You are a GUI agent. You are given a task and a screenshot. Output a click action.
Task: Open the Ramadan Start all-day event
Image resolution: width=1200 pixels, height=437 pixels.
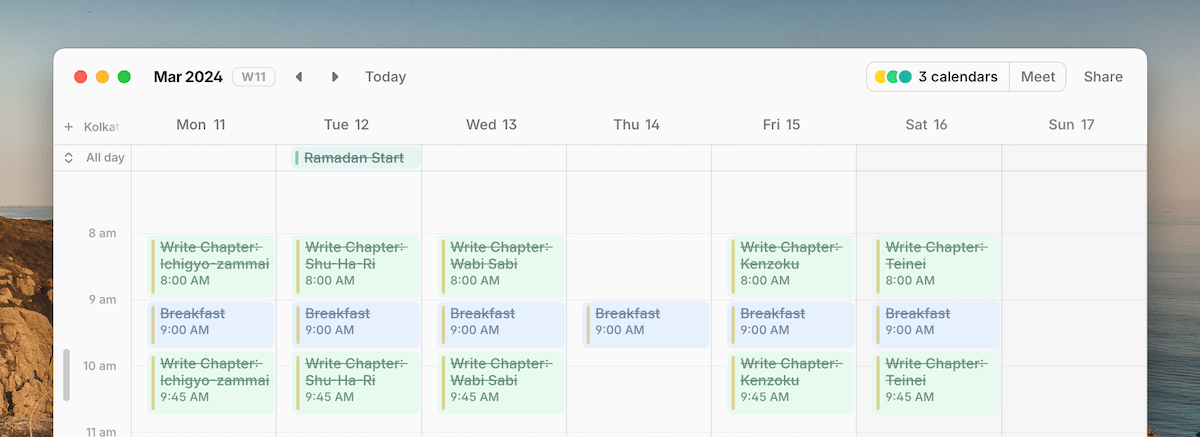[x=355, y=158]
